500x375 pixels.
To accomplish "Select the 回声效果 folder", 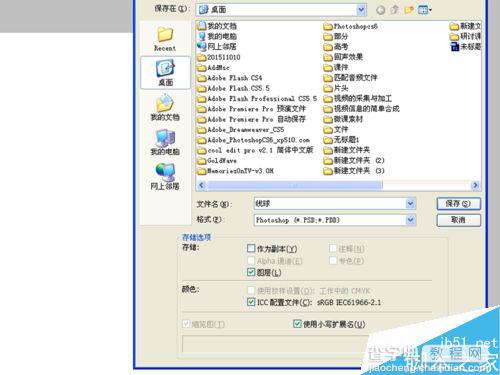I will tap(343, 57).
